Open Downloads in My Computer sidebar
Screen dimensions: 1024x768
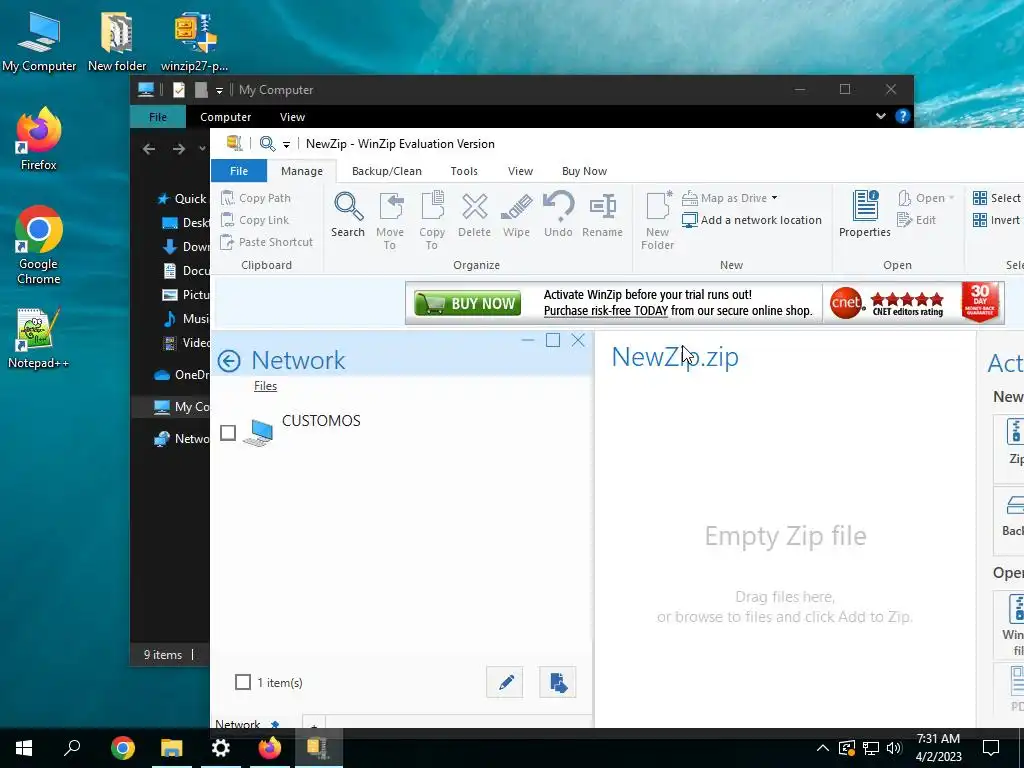click(x=186, y=247)
